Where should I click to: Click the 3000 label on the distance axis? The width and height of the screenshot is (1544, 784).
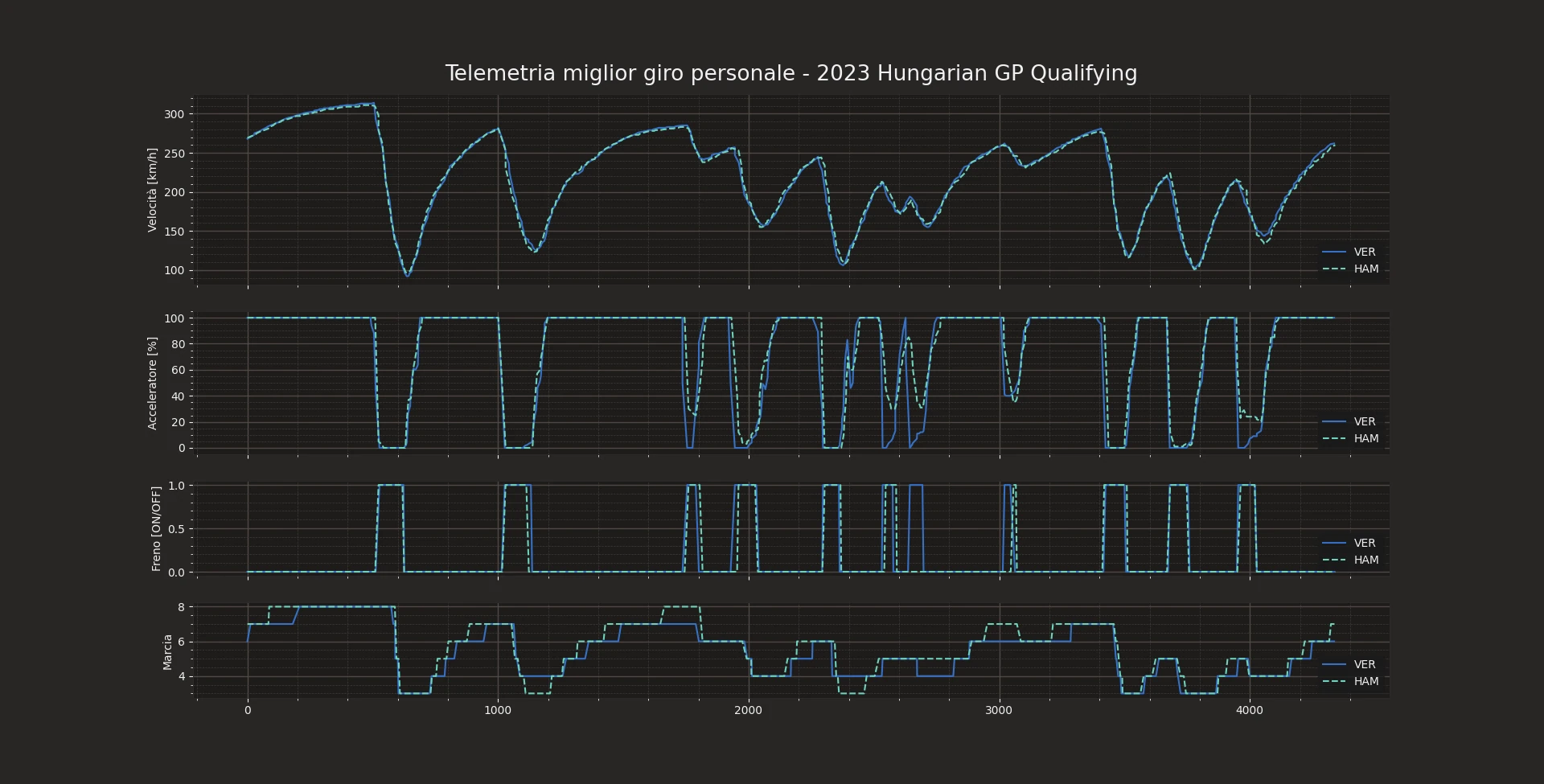pyautogui.click(x=999, y=710)
